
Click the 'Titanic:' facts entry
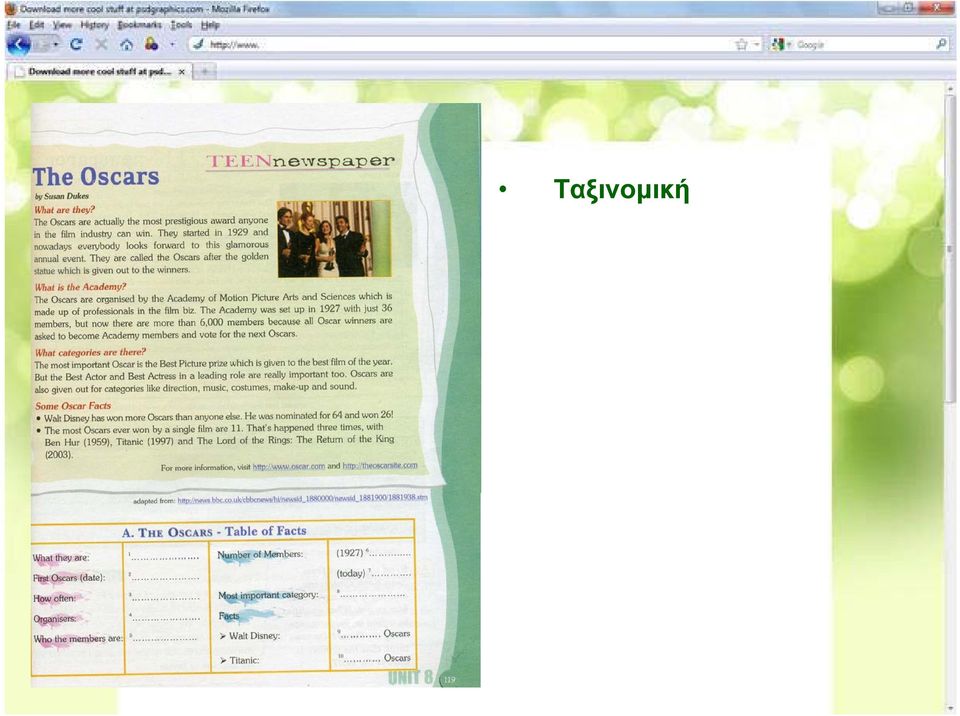pyautogui.click(x=239, y=660)
